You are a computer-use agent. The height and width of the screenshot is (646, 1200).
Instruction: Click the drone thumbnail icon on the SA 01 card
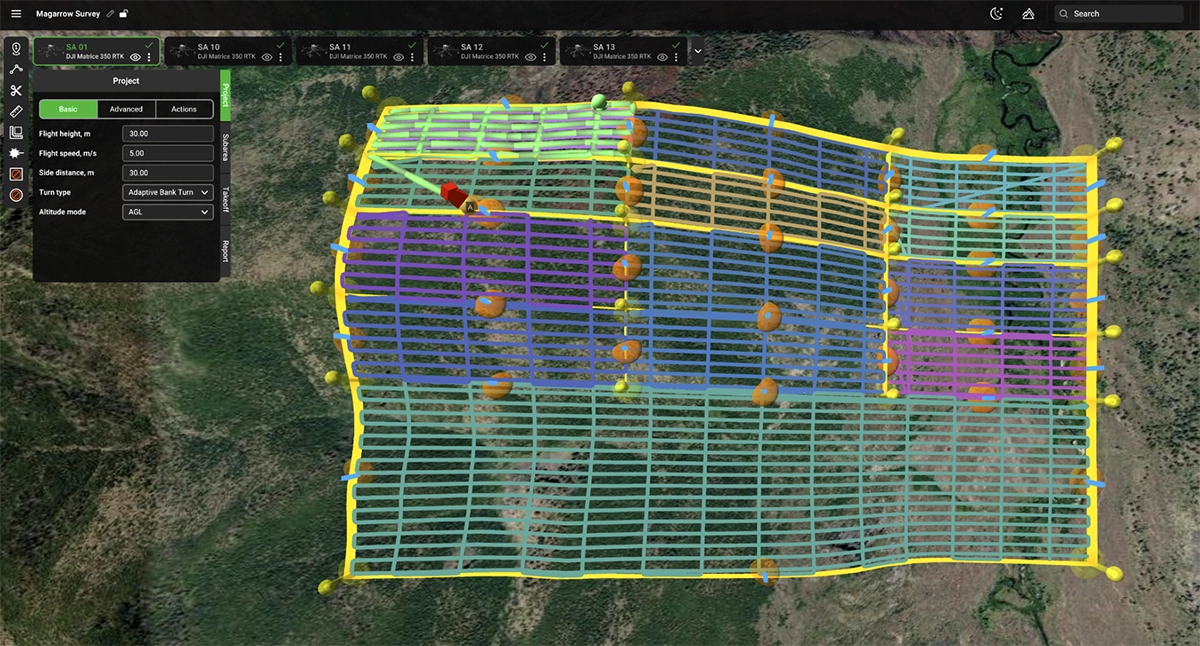click(50, 52)
